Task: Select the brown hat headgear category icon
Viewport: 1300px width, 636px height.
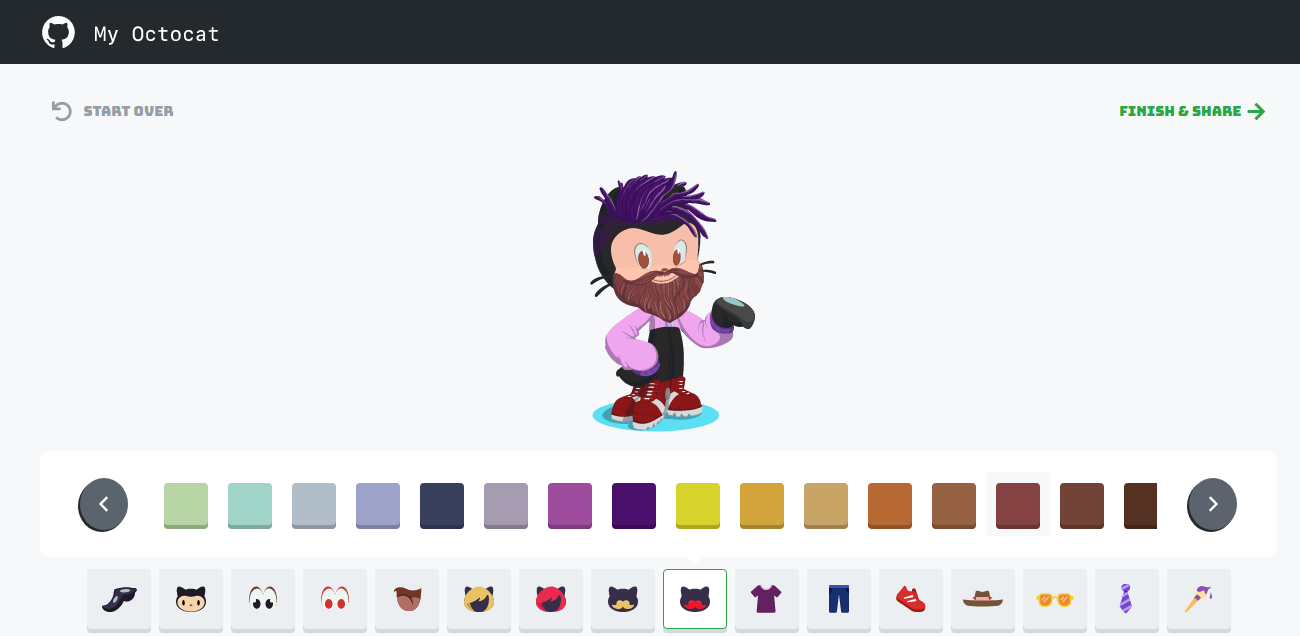Action: pyautogui.click(x=983, y=599)
